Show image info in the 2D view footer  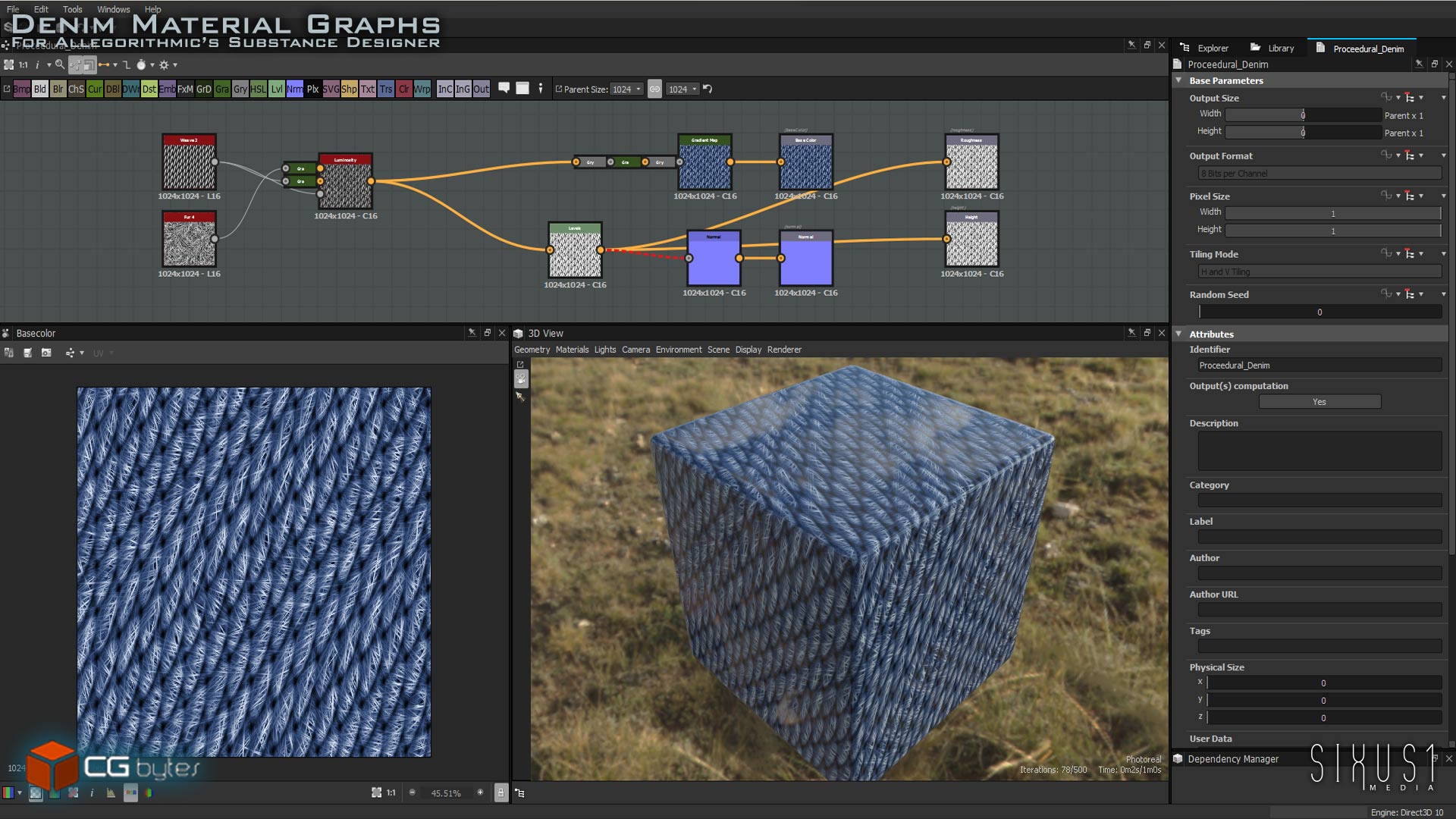(92, 793)
